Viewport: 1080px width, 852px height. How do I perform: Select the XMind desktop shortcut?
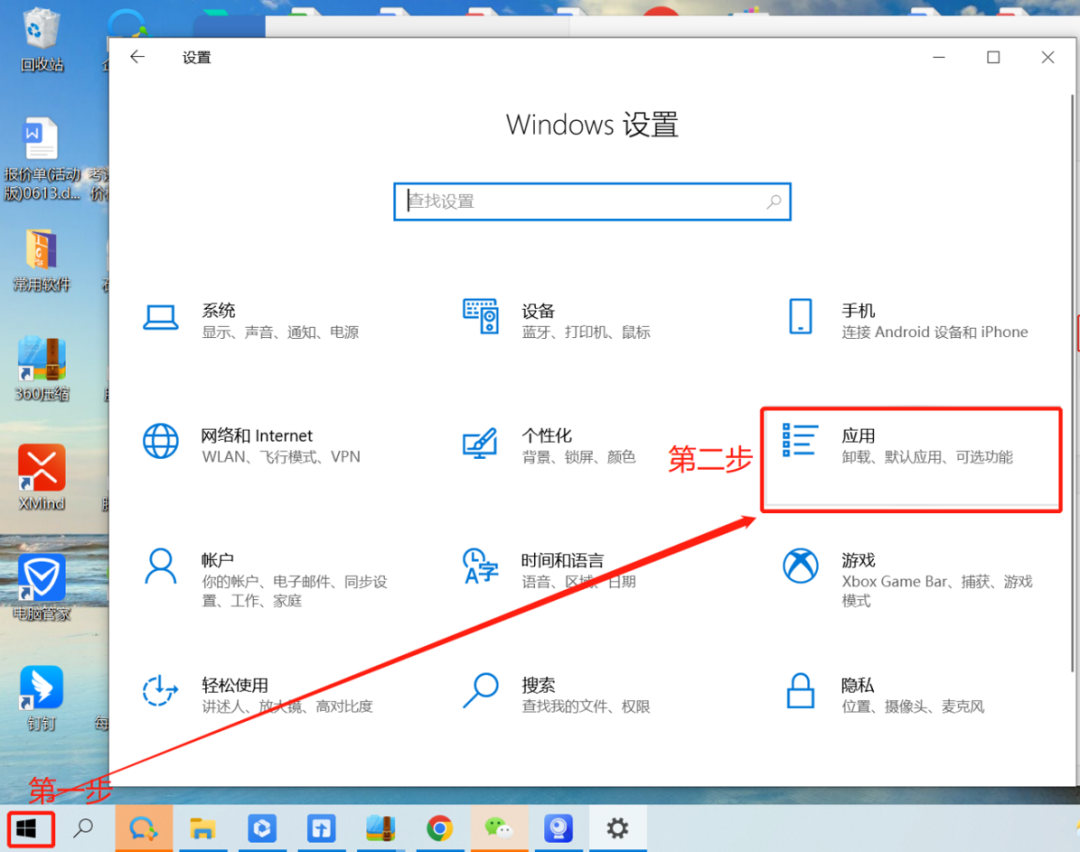[x=41, y=477]
